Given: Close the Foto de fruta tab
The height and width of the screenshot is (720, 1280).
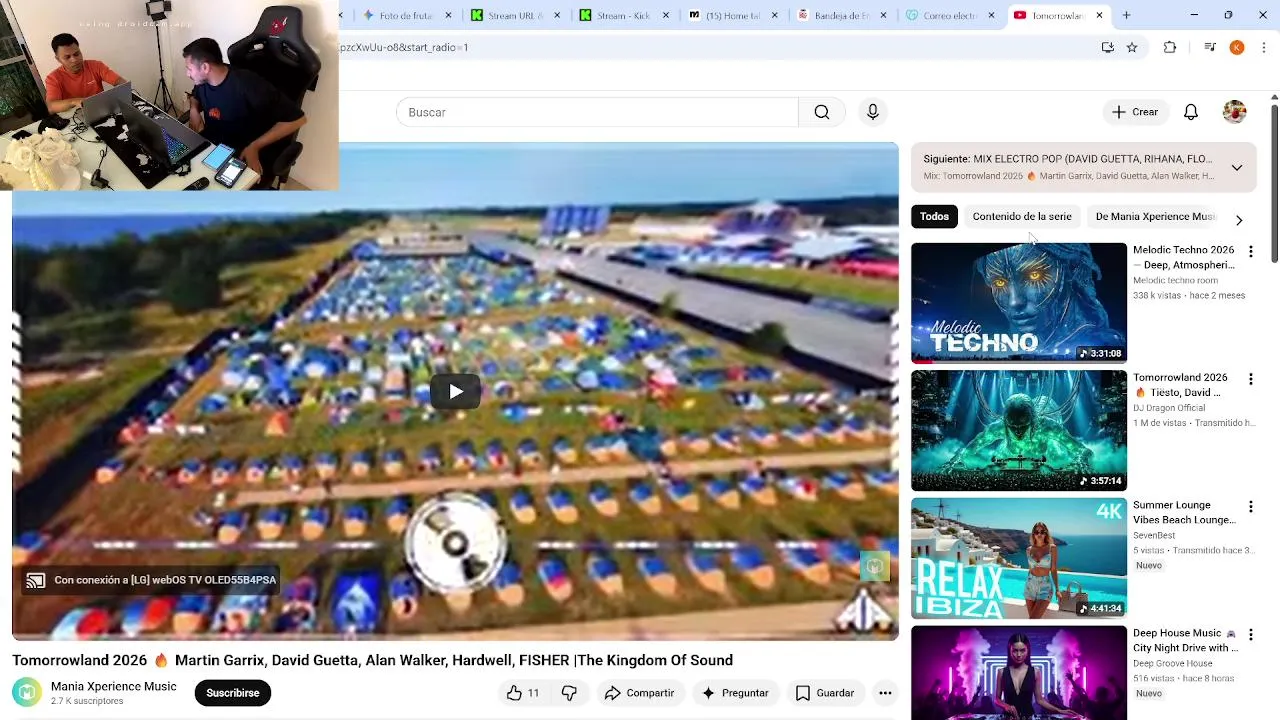Looking at the screenshot, I should click(x=448, y=15).
